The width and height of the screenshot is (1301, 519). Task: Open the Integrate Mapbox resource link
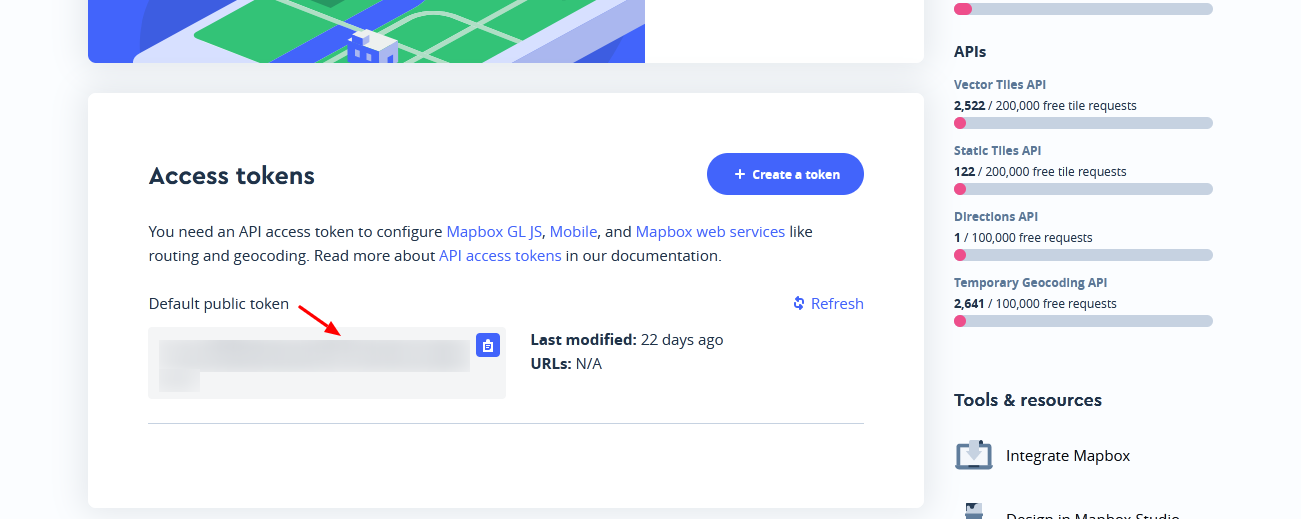1068,455
